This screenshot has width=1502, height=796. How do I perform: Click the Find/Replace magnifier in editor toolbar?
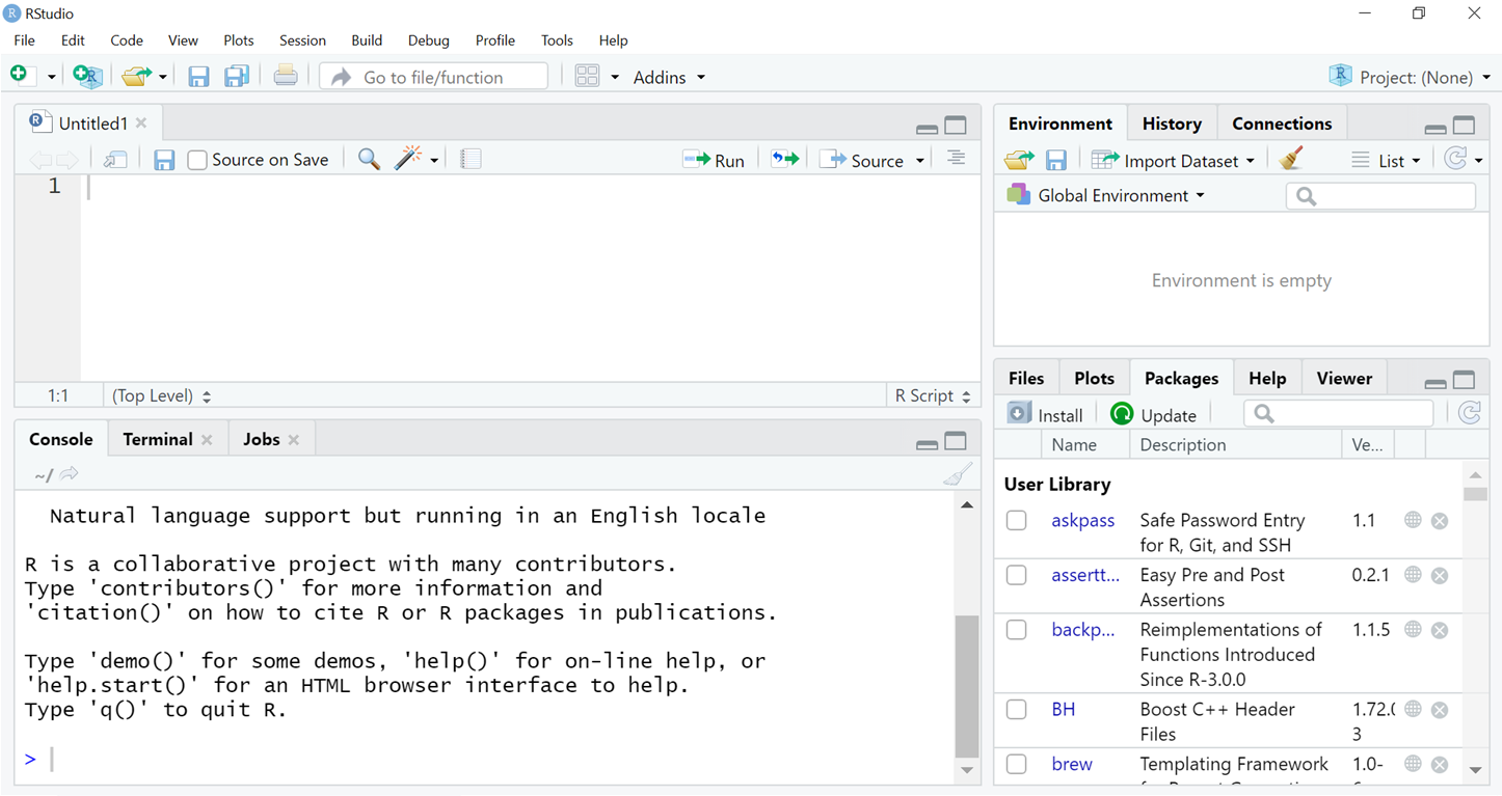(369, 160)
